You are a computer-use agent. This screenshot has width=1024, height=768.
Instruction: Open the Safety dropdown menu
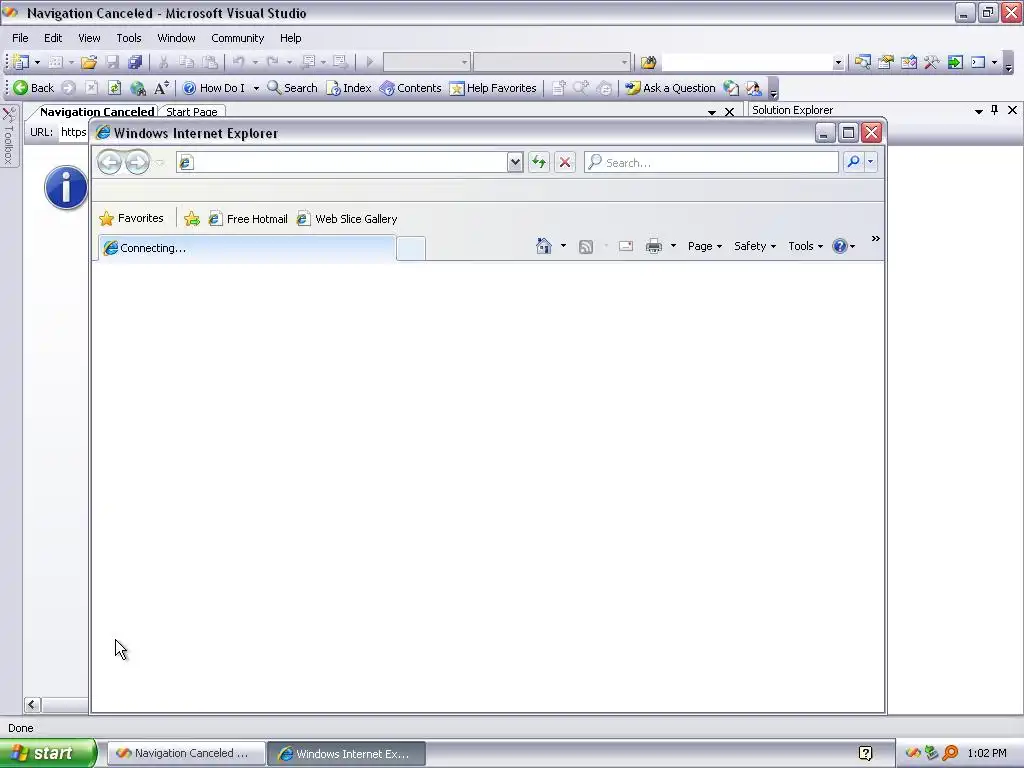(755, 246)
